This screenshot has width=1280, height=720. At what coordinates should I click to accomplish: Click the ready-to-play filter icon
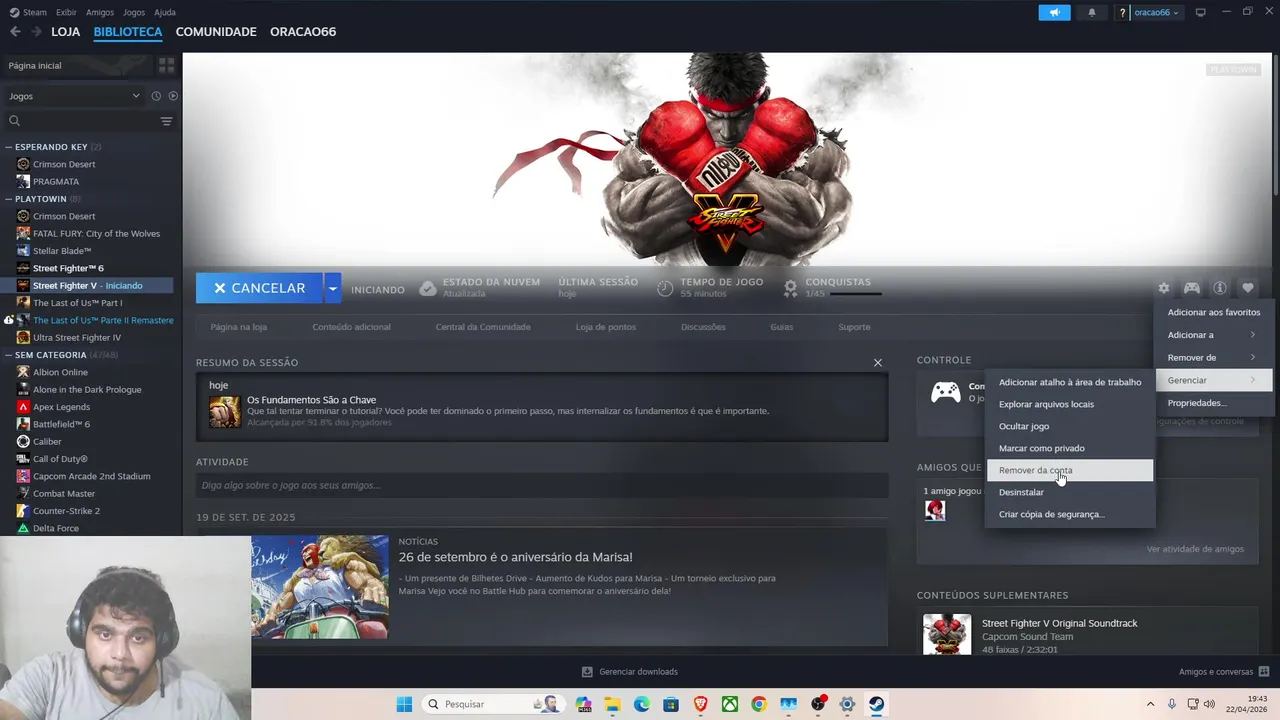pyautogui.click(x=173, y=96)
